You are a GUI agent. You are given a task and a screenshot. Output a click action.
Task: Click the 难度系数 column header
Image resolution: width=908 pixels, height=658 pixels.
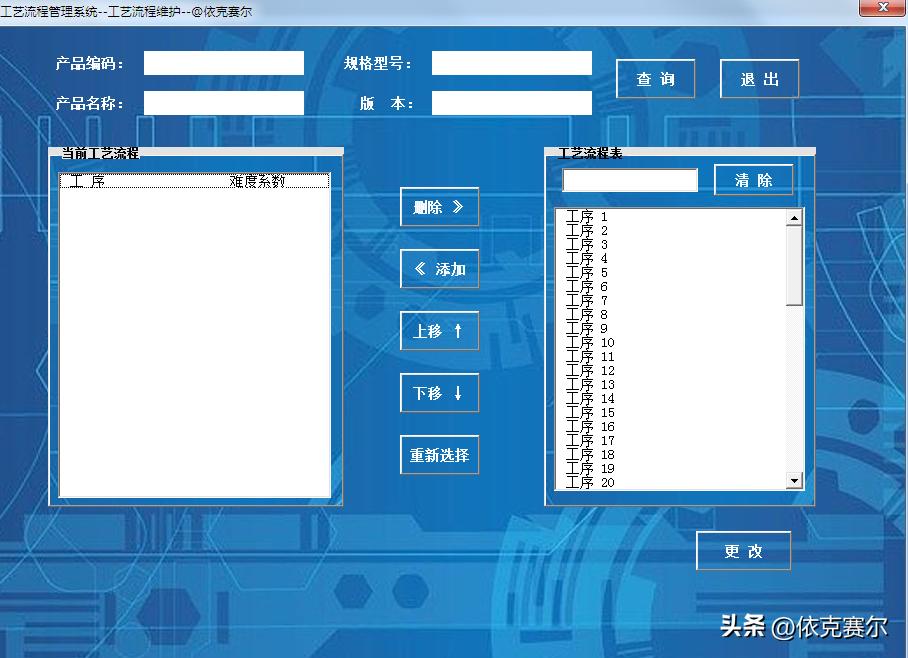(256, 180)
